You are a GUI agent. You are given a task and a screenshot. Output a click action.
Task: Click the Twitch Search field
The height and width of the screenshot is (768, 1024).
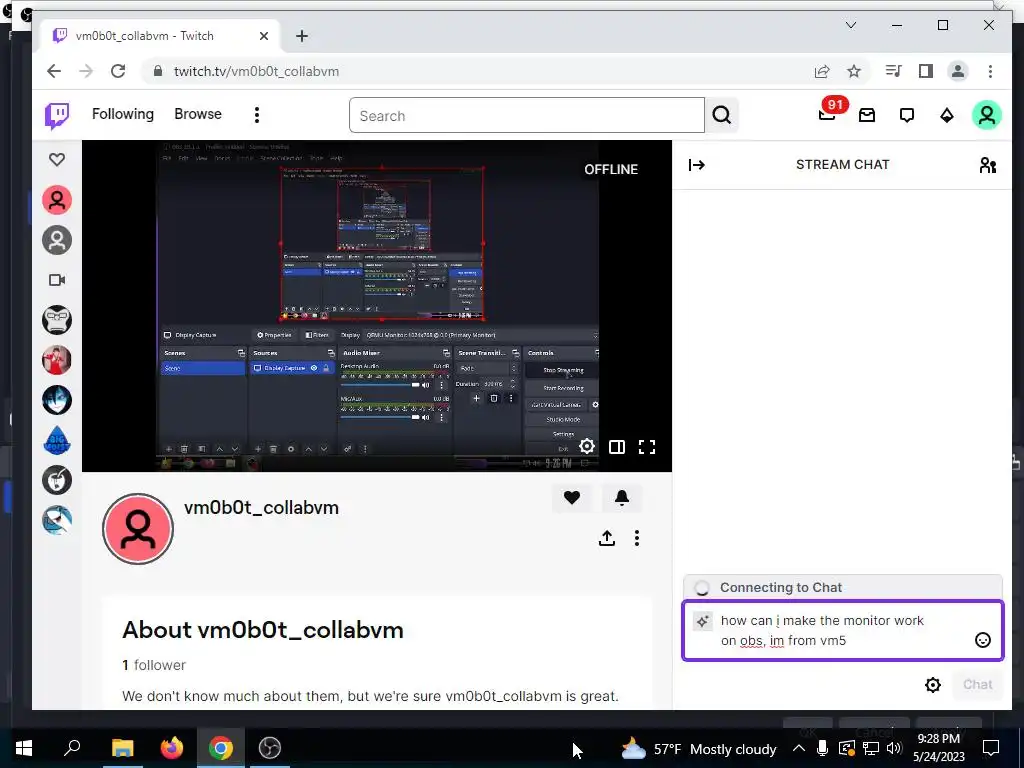(526, 116)
